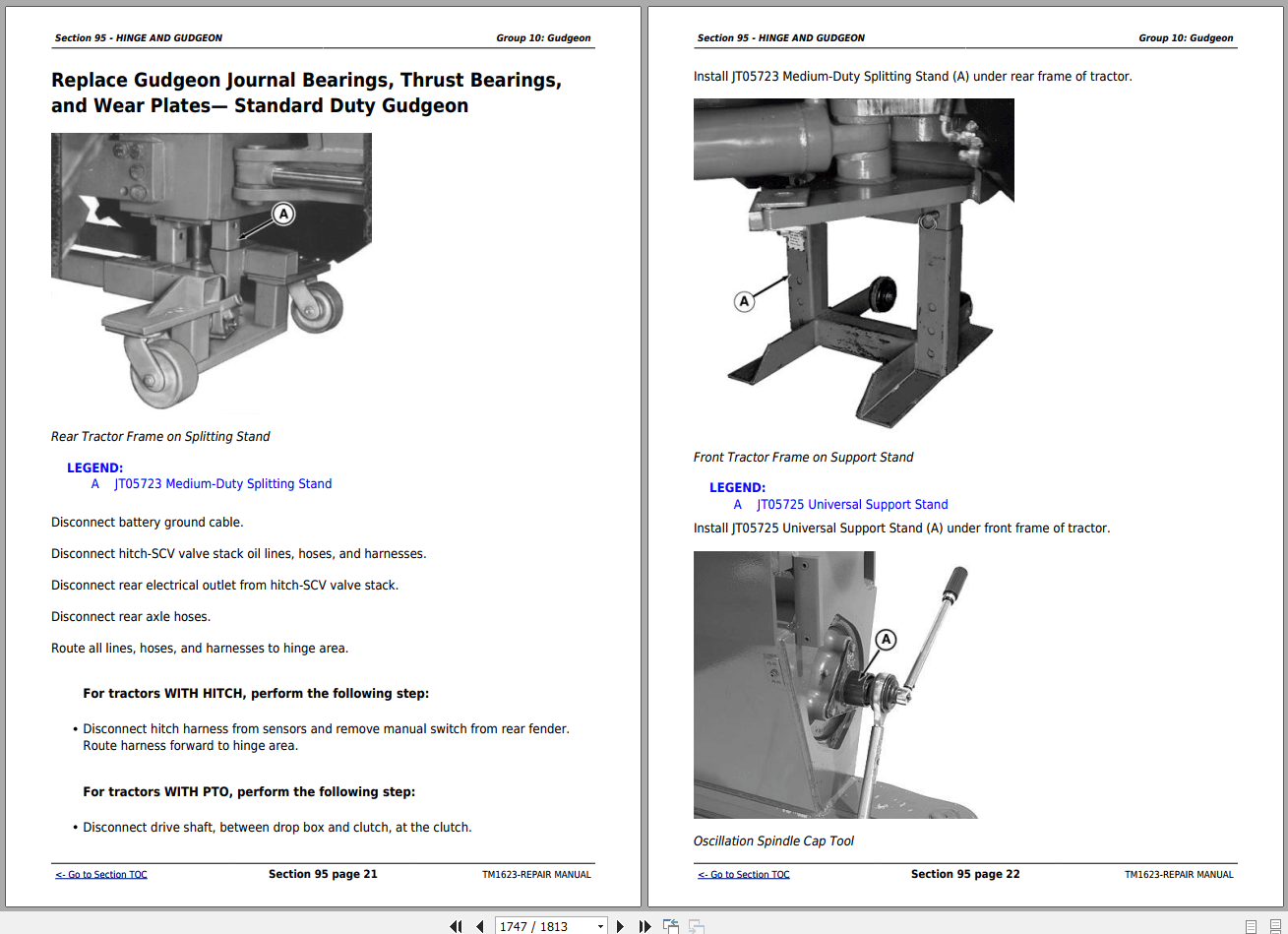This screenshot has height=934, width=1288.
Task: Follow 'Go to Section TOC' link on page 21
Action: pos(101,874)
